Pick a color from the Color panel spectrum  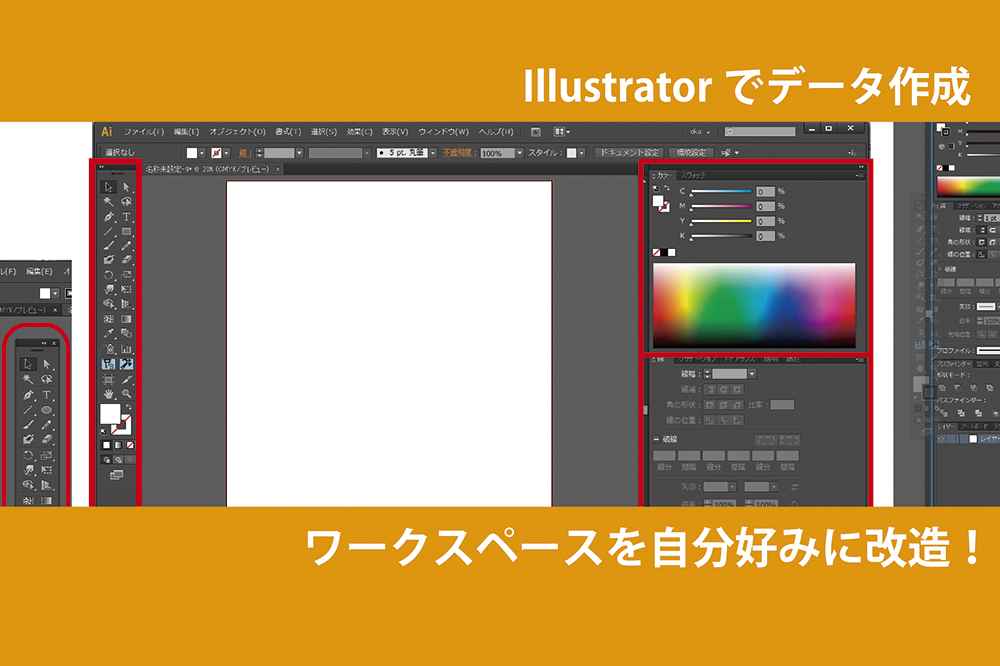point(754,306)
